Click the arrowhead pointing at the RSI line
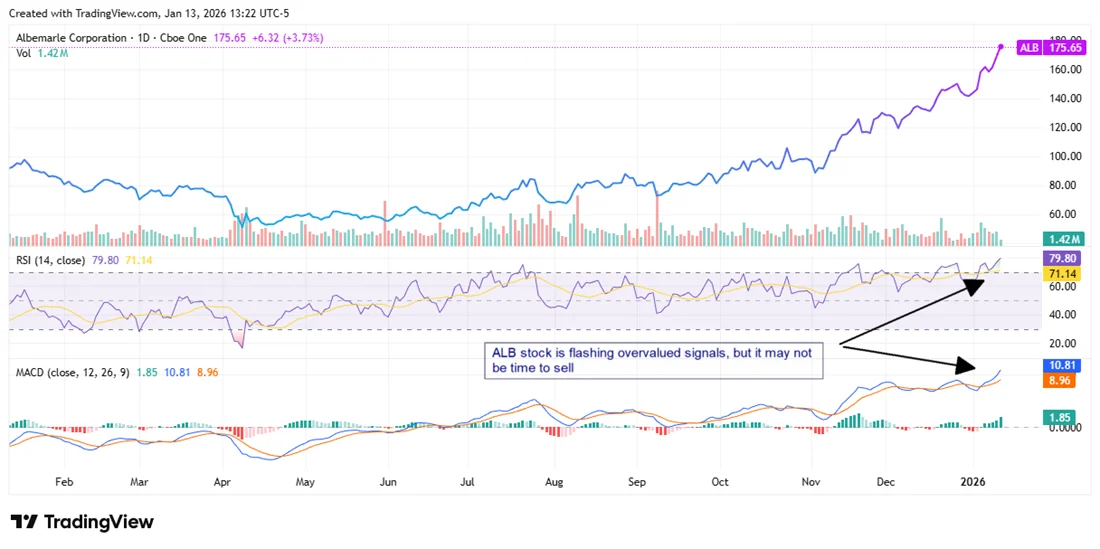The width and height of the screenshot is (1100, 549). tap(975, 284)
